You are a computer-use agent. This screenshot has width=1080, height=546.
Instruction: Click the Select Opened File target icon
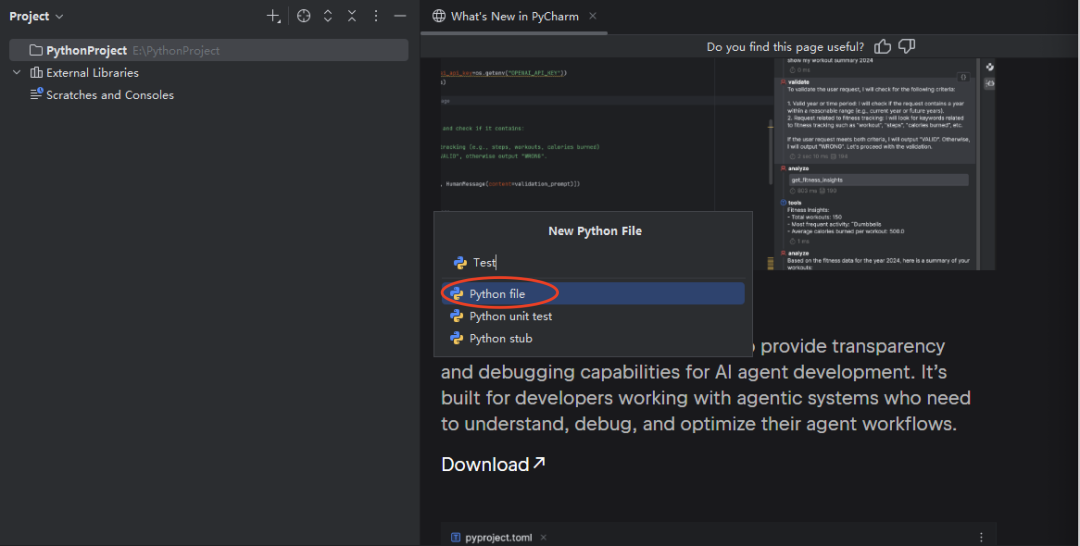point(304,16)
